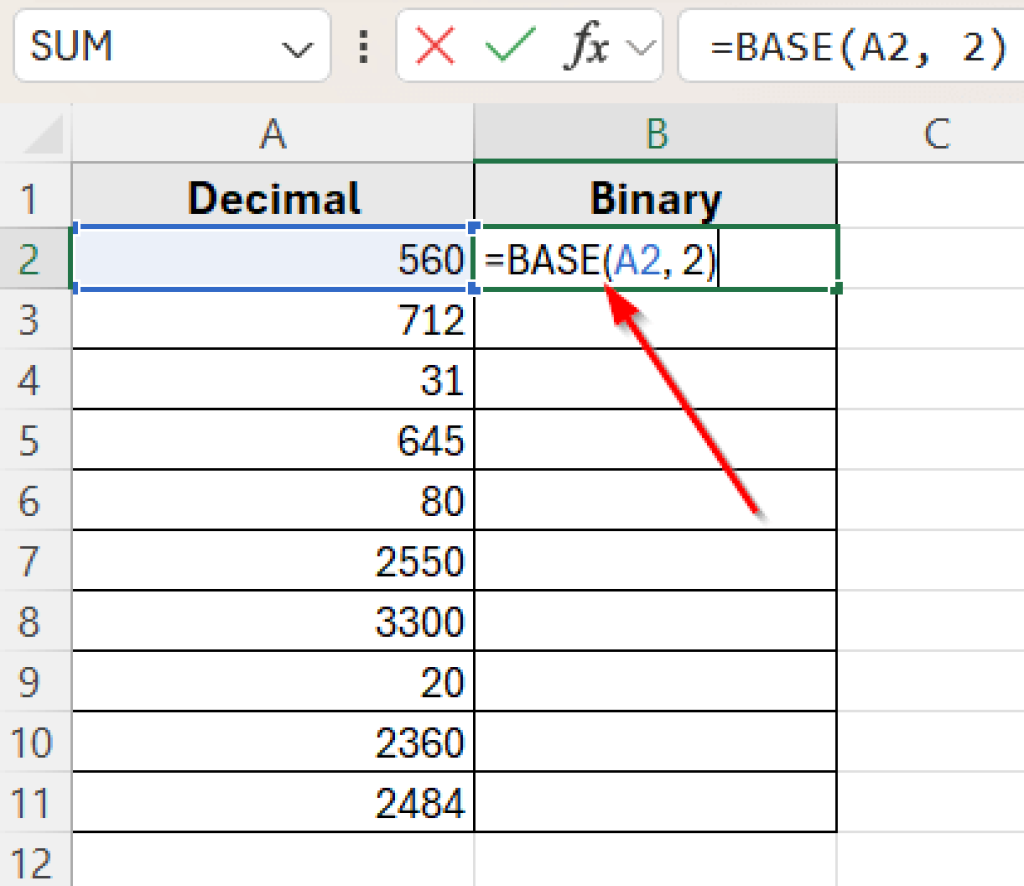Screen dimensions: 1024x886
Task: Select column A header
Action: click(x=272, y=131)
